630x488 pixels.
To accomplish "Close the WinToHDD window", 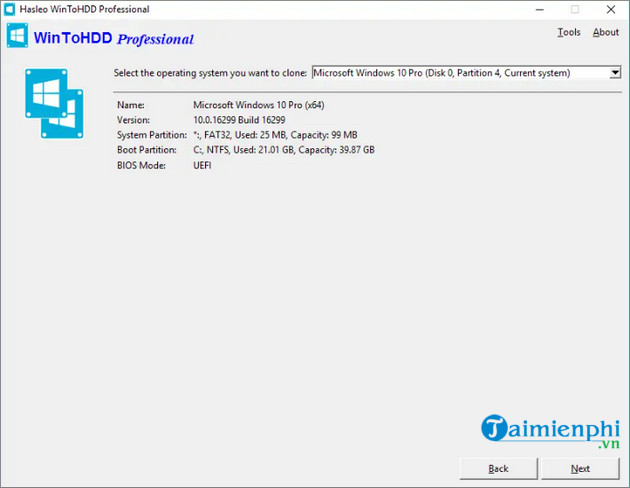I will 611,9.
